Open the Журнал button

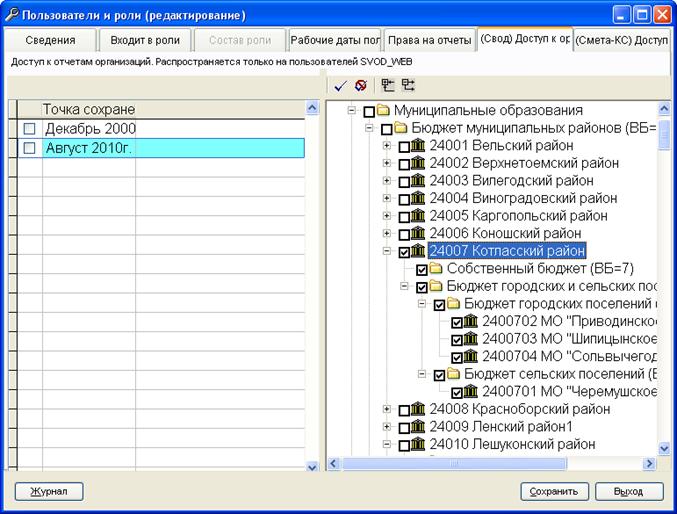[49, 491]
